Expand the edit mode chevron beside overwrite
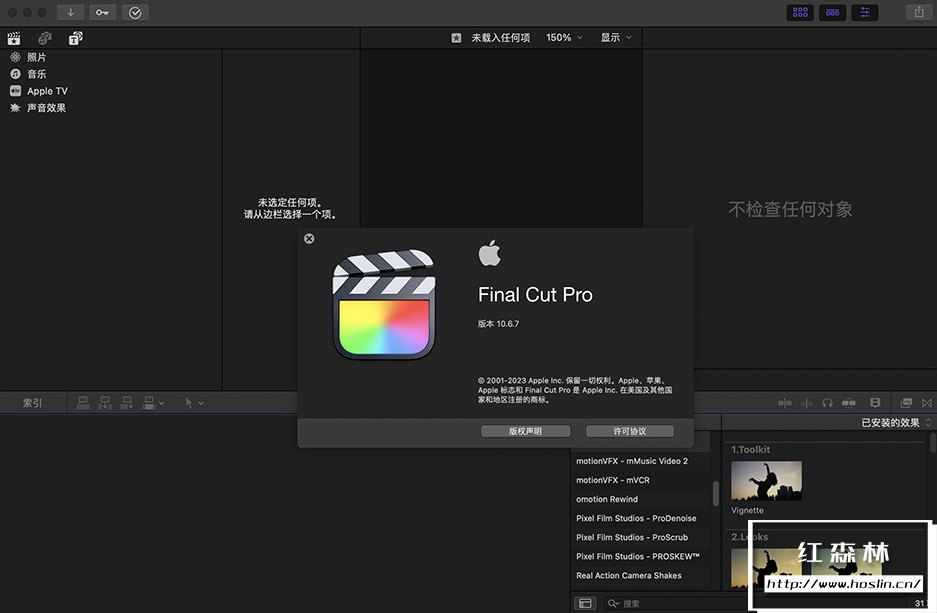Viewport: 937px width, 613px height. click(161, 404)
